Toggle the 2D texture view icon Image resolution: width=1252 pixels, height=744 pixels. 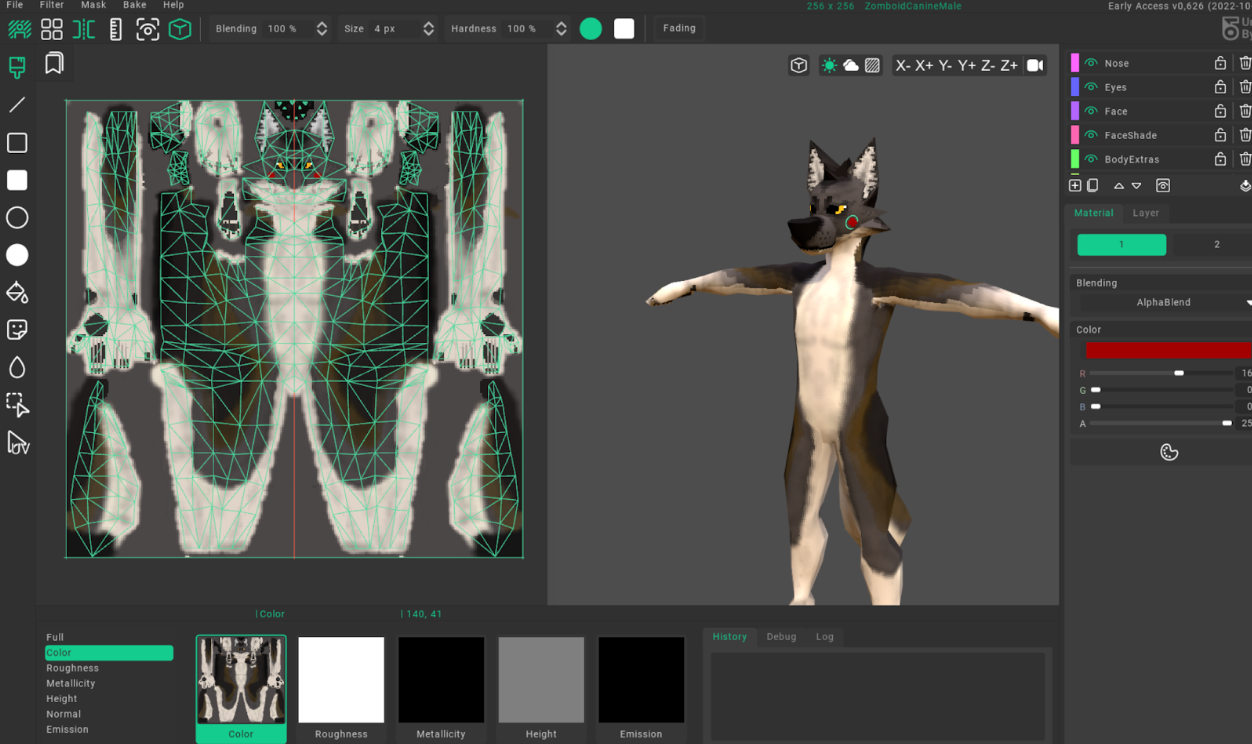point(19,29)
